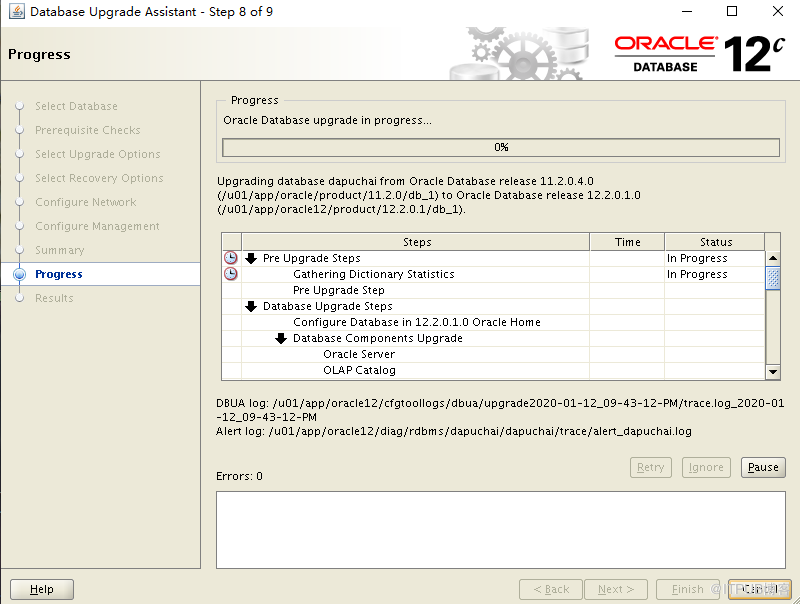Screen dimensions: 800x604
Task: Click the DBUA log path text
Action: pos(500,410)
